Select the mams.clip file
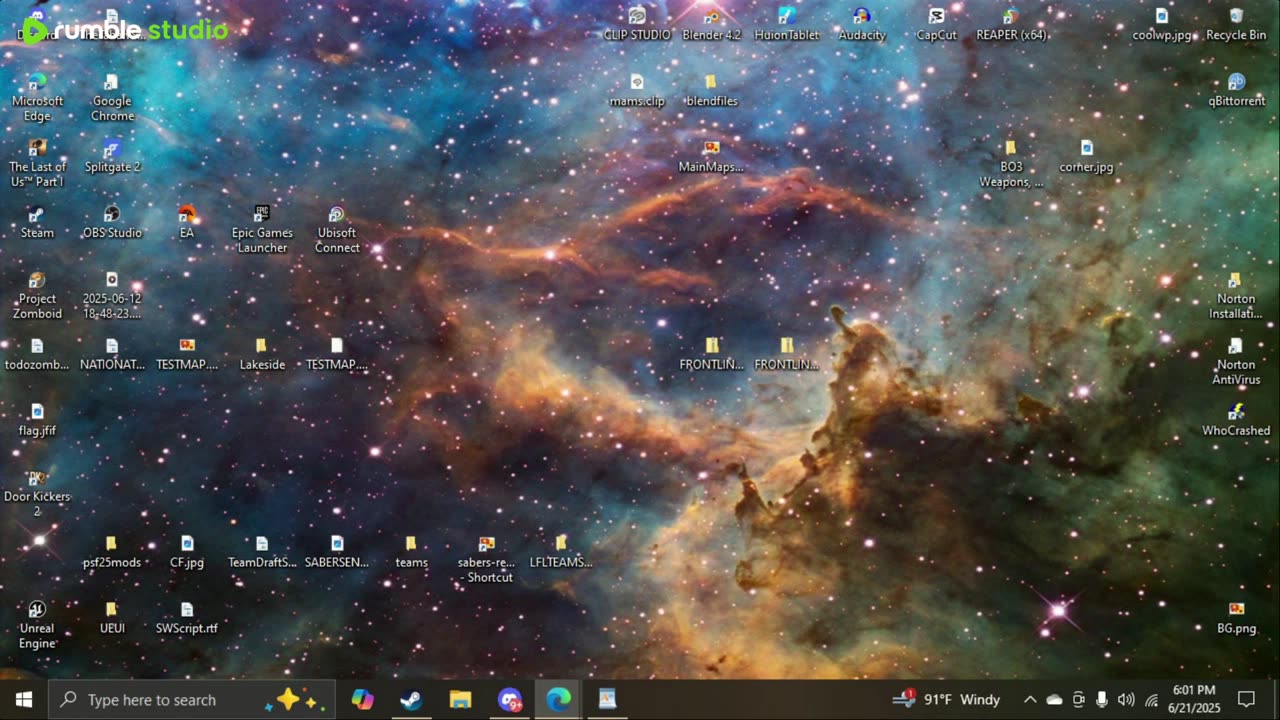The image size is (1280, 720). 637,90
